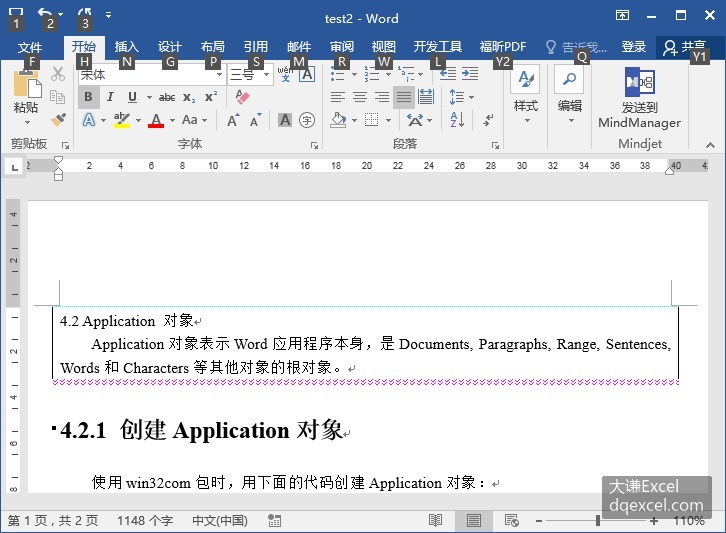
Task: Click the tell-me search box
Action: [x=576, y=47]
